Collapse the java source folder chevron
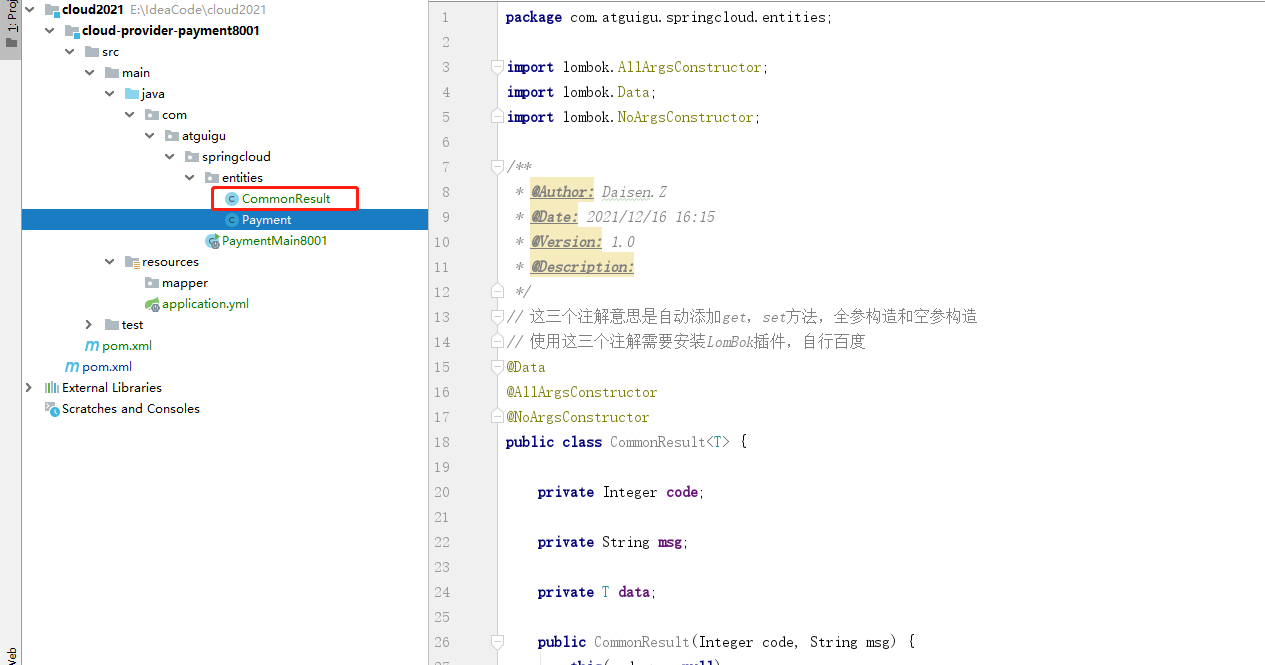Viewport: 1265px width, 665px height. 109,93
